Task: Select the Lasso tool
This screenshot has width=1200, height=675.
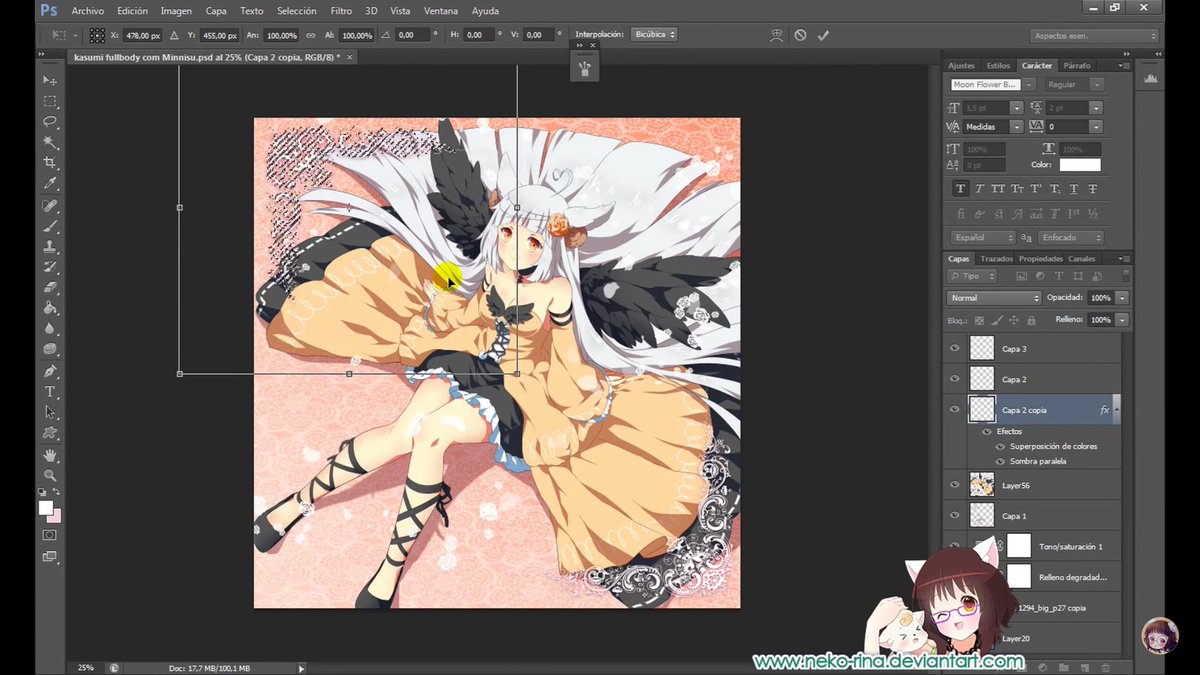Action: [x=50, y=122]
